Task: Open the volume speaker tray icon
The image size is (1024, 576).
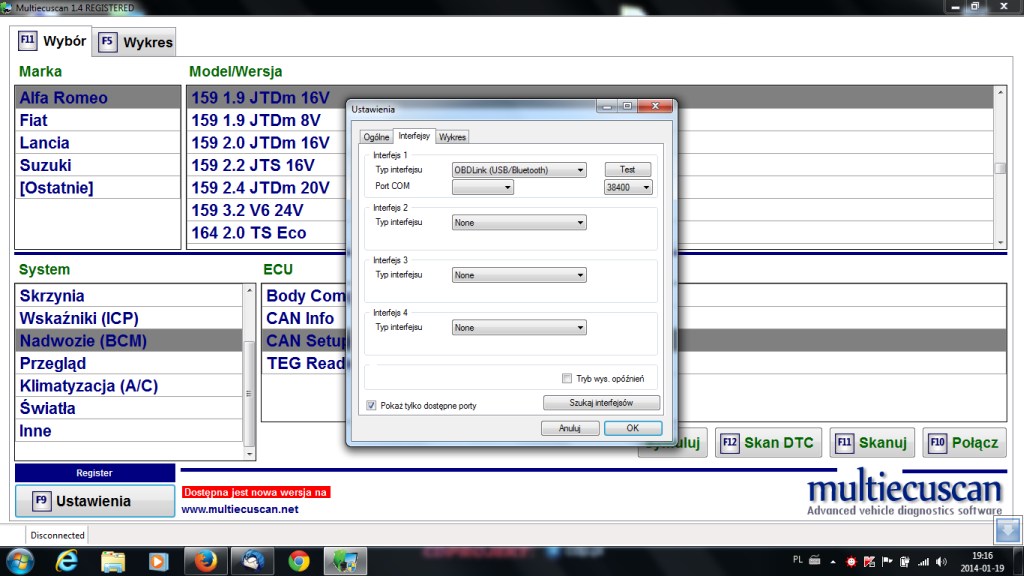Action: (x=941, y=562)
